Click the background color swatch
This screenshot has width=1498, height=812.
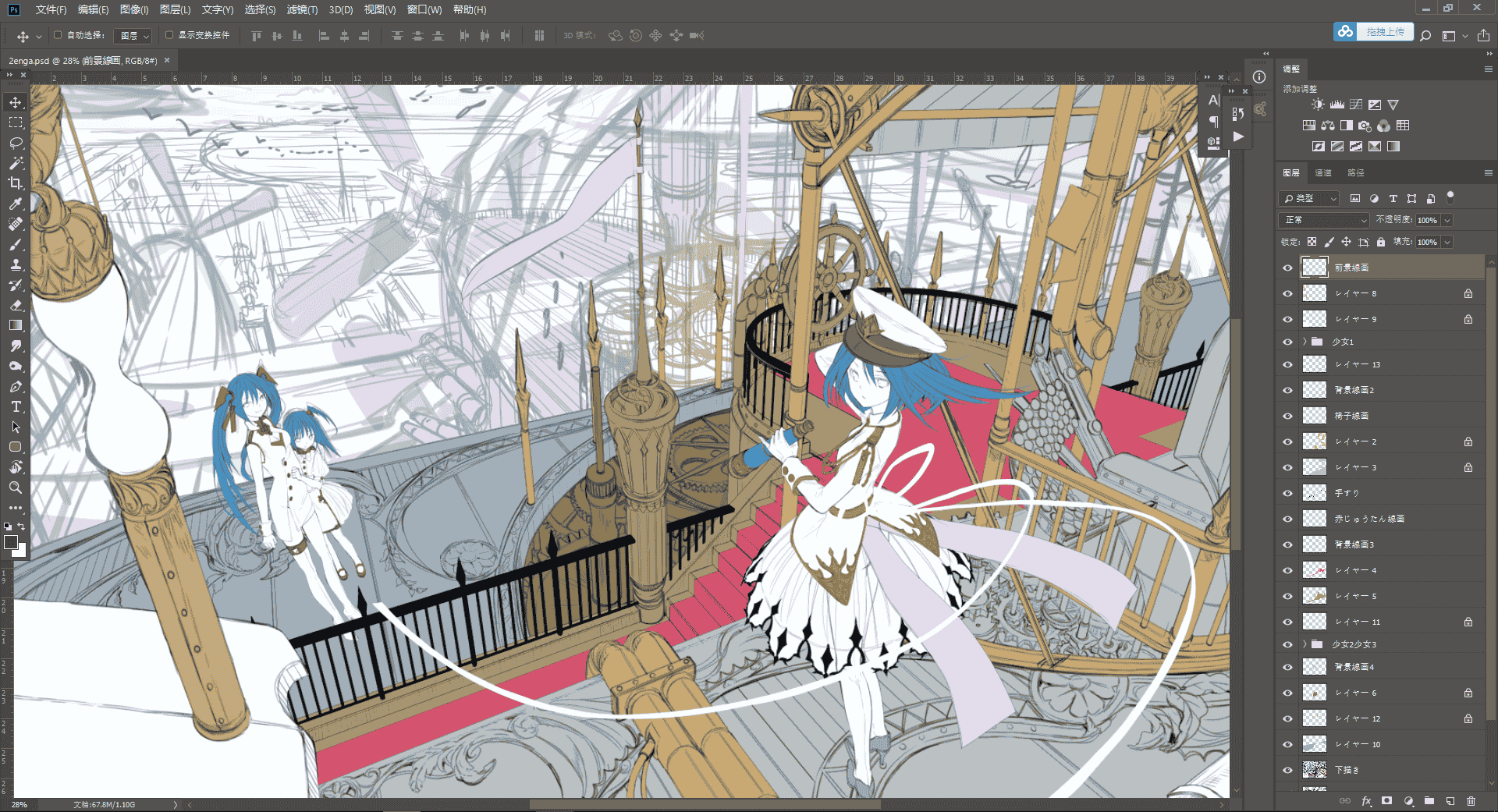[20, 551]
